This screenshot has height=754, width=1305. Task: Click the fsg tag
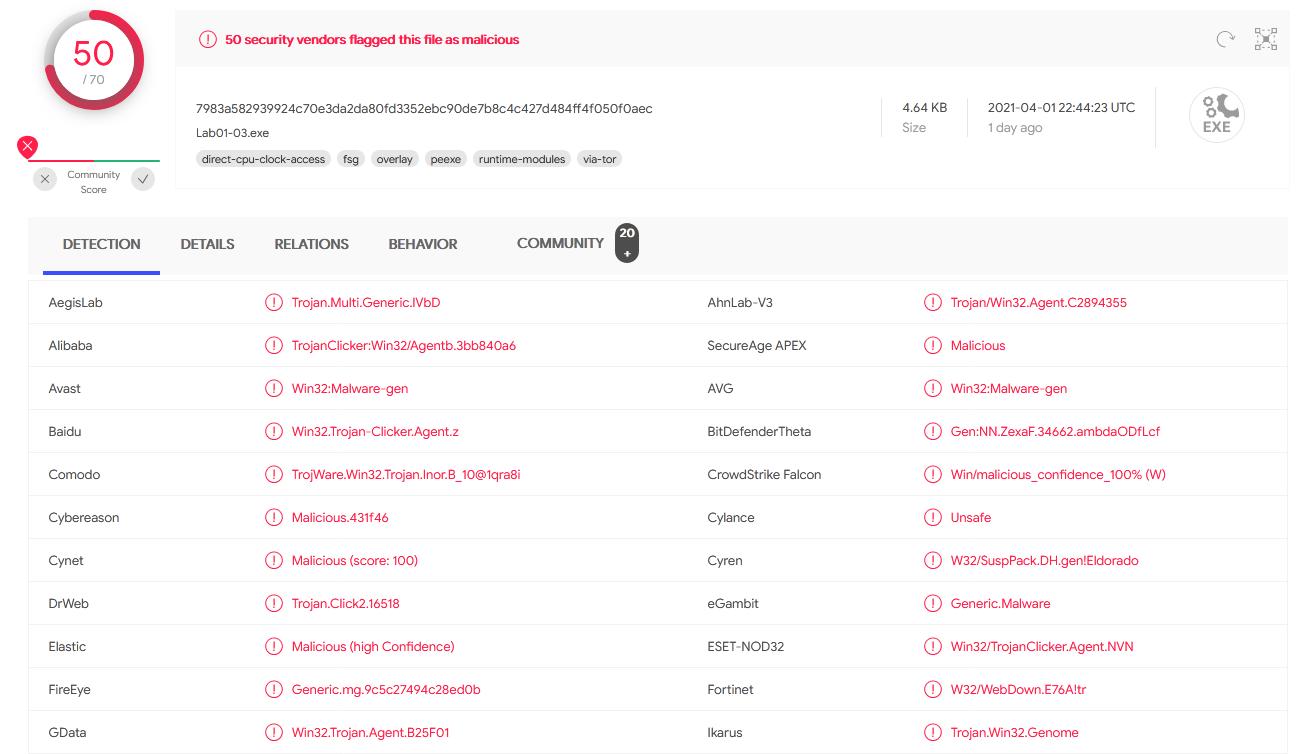coord(350,159)
